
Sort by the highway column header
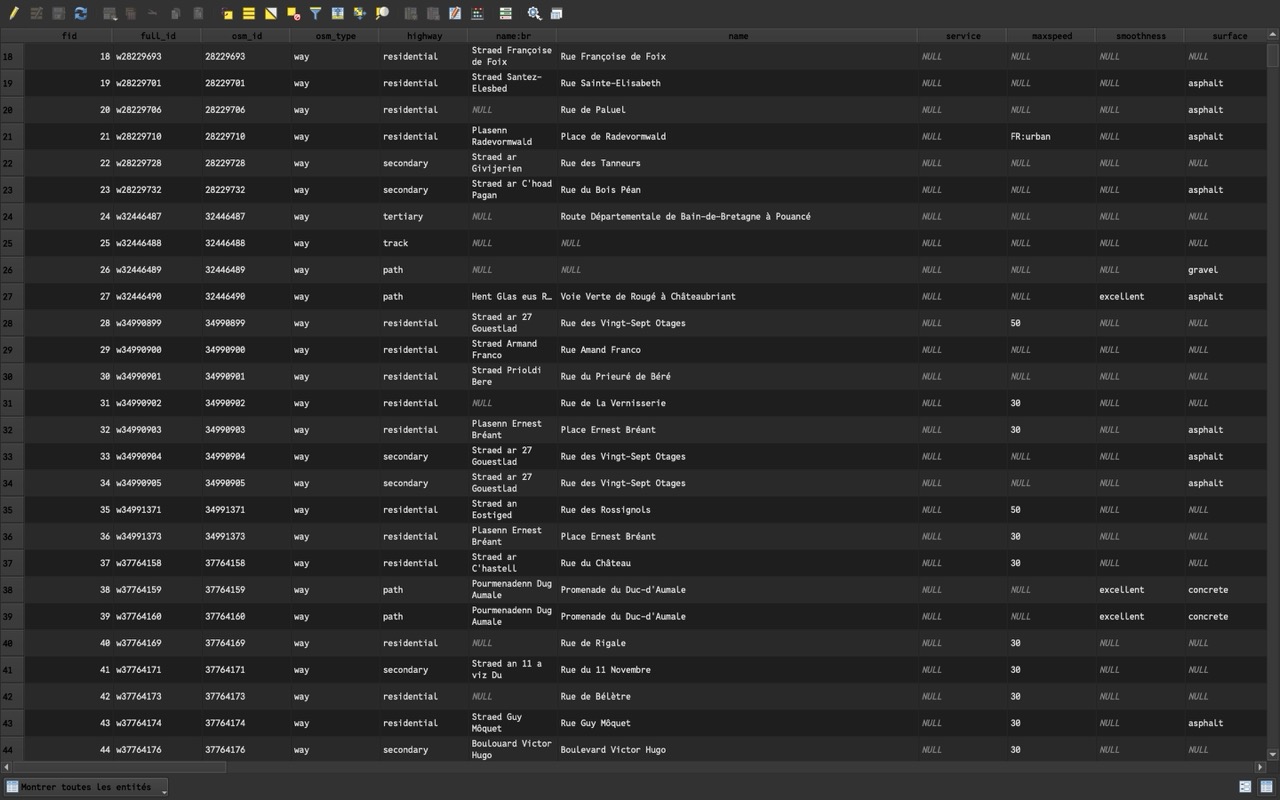(x=423, y=36)
